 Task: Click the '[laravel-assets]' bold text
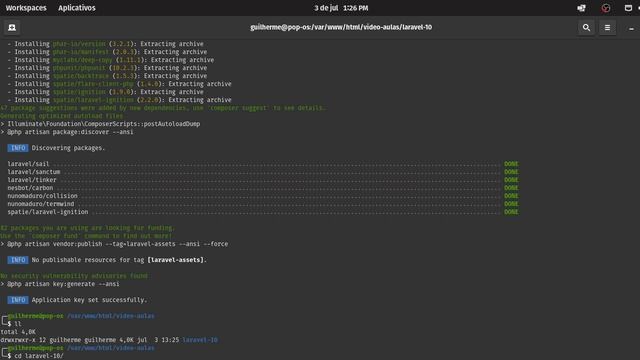(176, 260)
